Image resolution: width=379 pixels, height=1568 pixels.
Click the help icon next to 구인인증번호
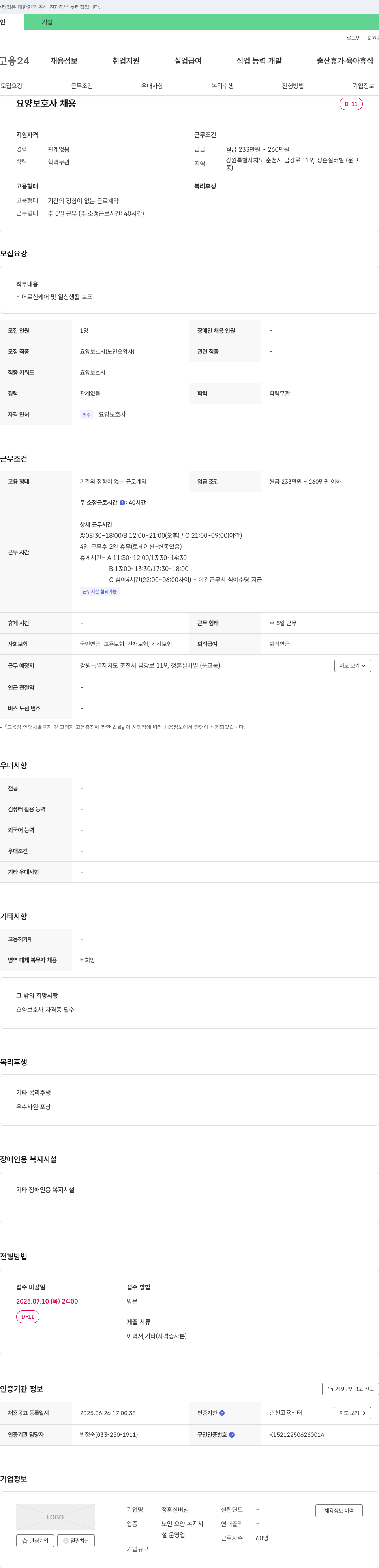tap(232, 1435)
